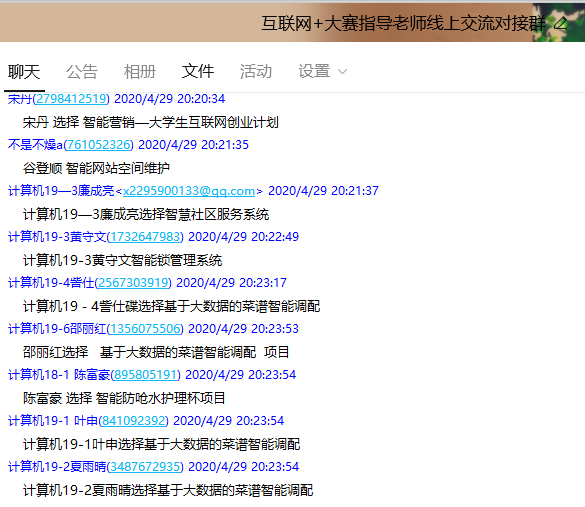The image size is (585, 507).
Task: Open QQ number link 1356075506
Action: pyautogui.click(x=145, y=329)
